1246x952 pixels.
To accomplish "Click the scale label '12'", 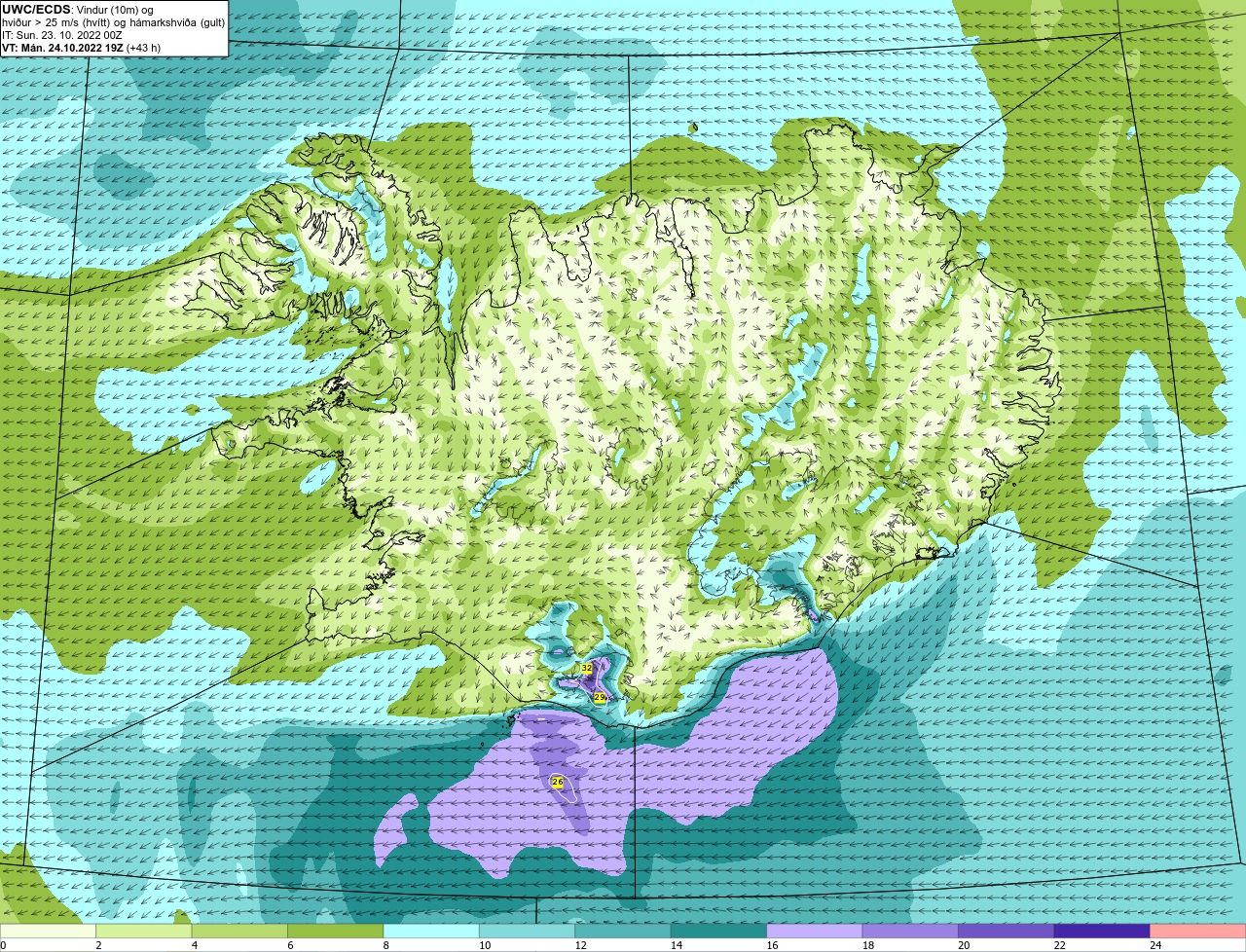I will point(580,945).
